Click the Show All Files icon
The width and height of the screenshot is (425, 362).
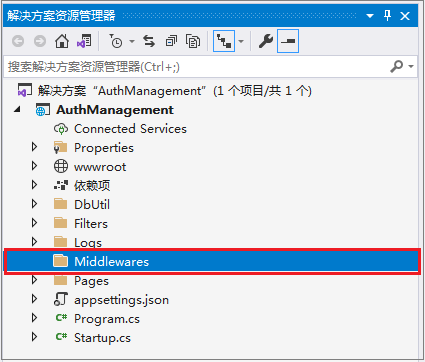pos(193,41)
